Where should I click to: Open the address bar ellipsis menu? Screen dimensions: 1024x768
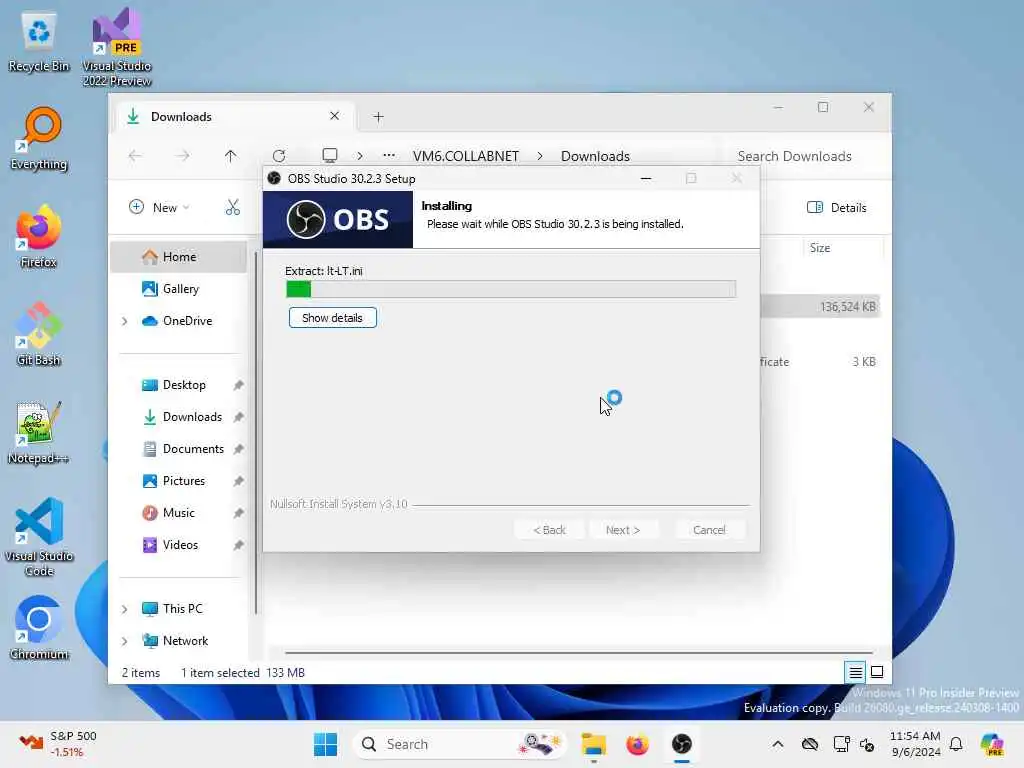tap(389, 155)
